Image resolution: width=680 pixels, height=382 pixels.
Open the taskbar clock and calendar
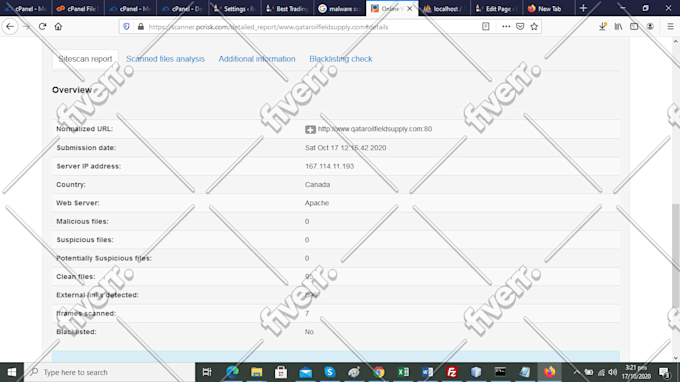click(636, 372)
